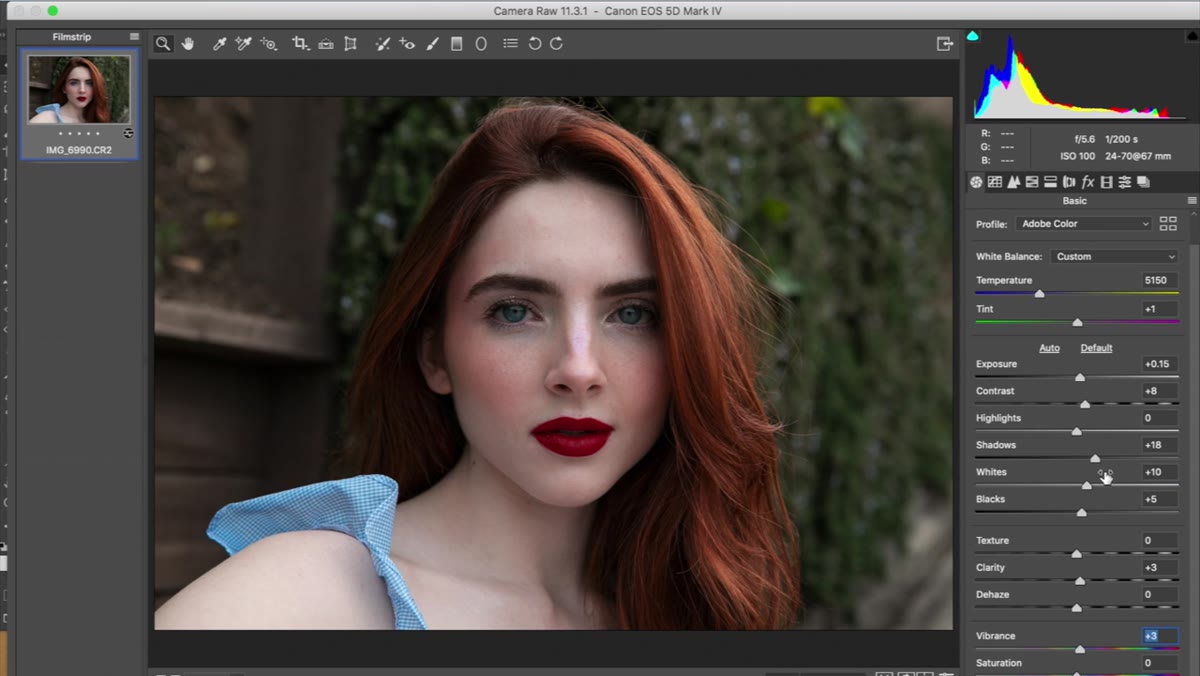Click the Temperature value field 5150
The width and height of the screenshot is (1200, 676).
coord(1160,281)
